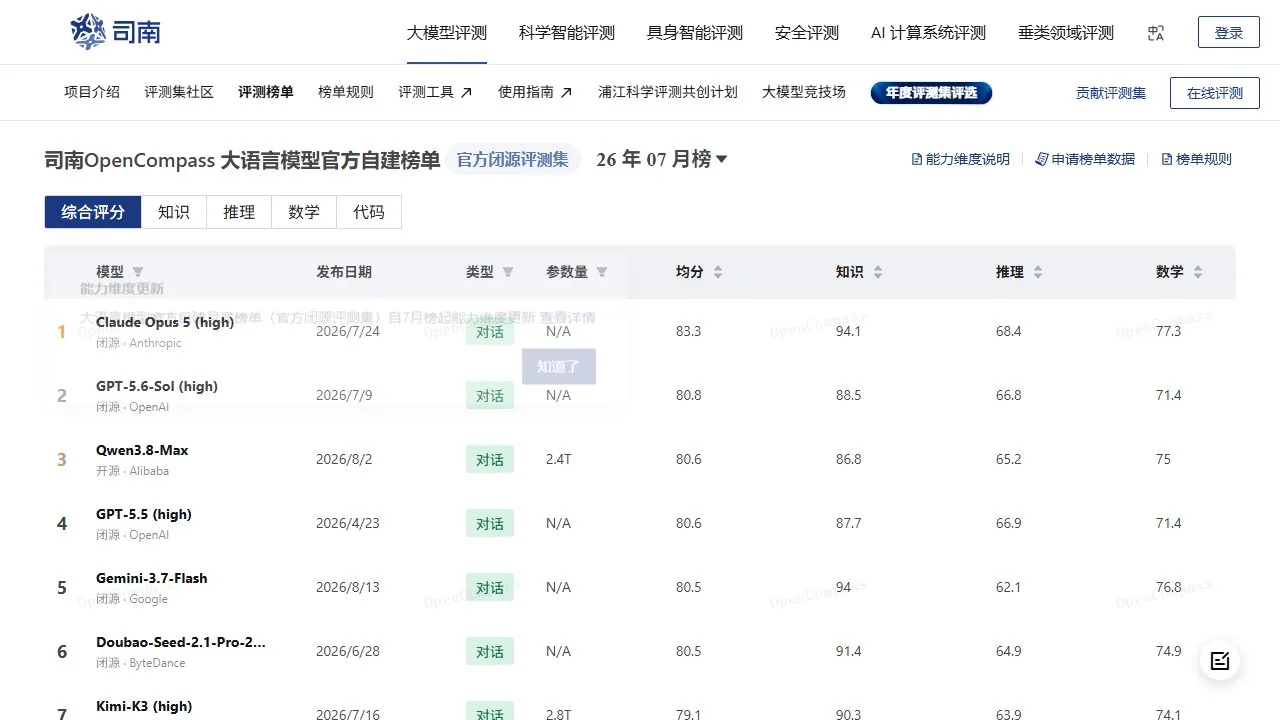Open 科学智能评测 in the top navigation

(x=567, y=33)
